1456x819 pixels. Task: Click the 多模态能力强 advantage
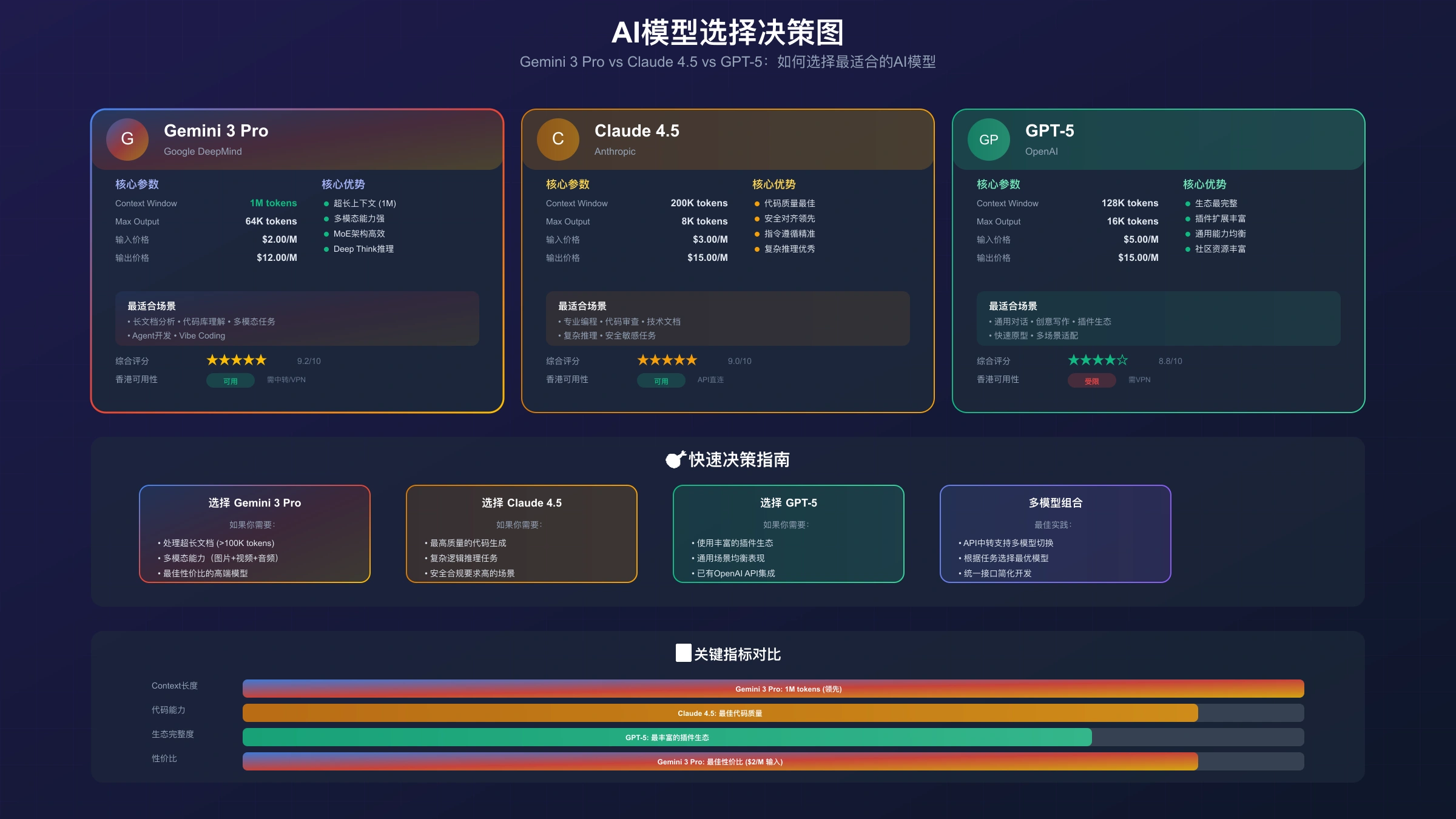[x=359, y=218]
